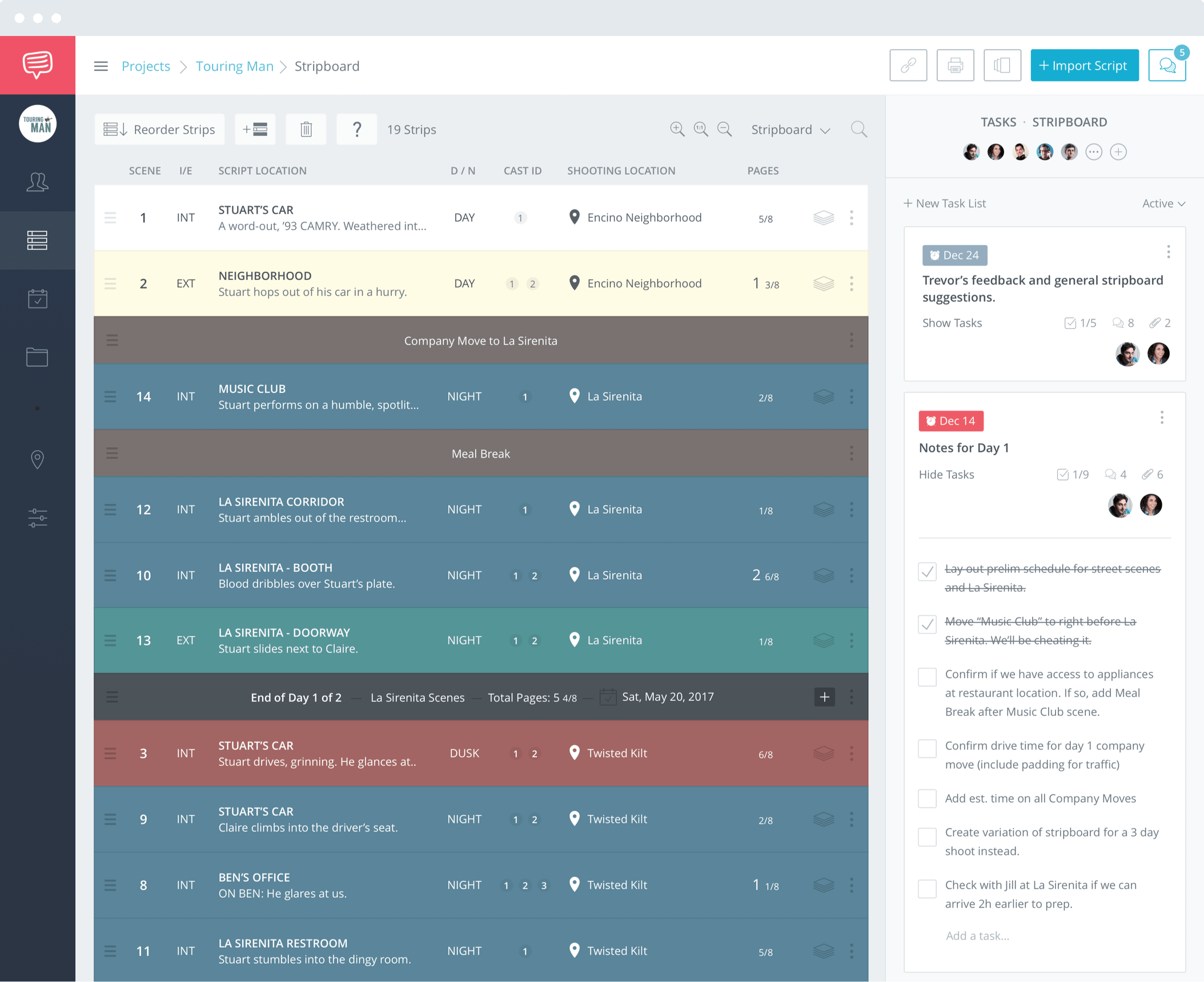Open the files folder icon in sidebar
The width and height of the screenshot is (1204, 982).
(x=38, y=357)
